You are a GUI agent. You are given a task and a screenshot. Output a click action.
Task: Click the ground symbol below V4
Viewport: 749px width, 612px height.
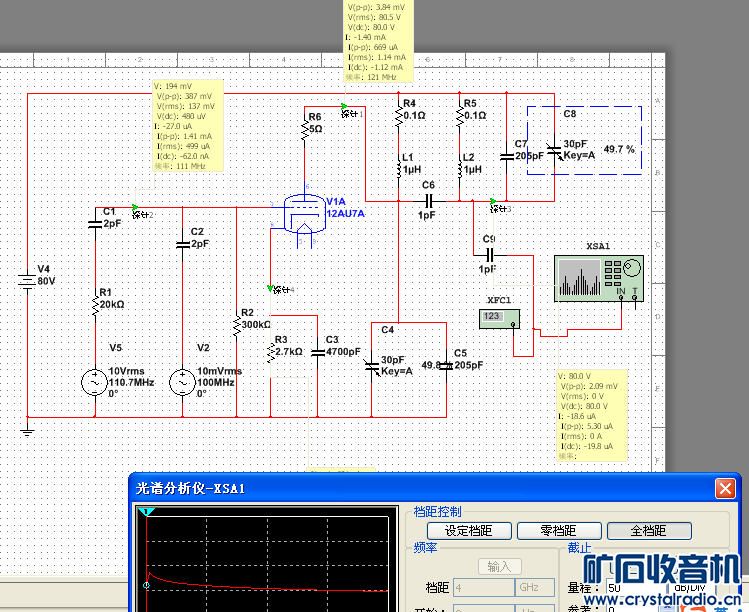[x=27, y=430]
